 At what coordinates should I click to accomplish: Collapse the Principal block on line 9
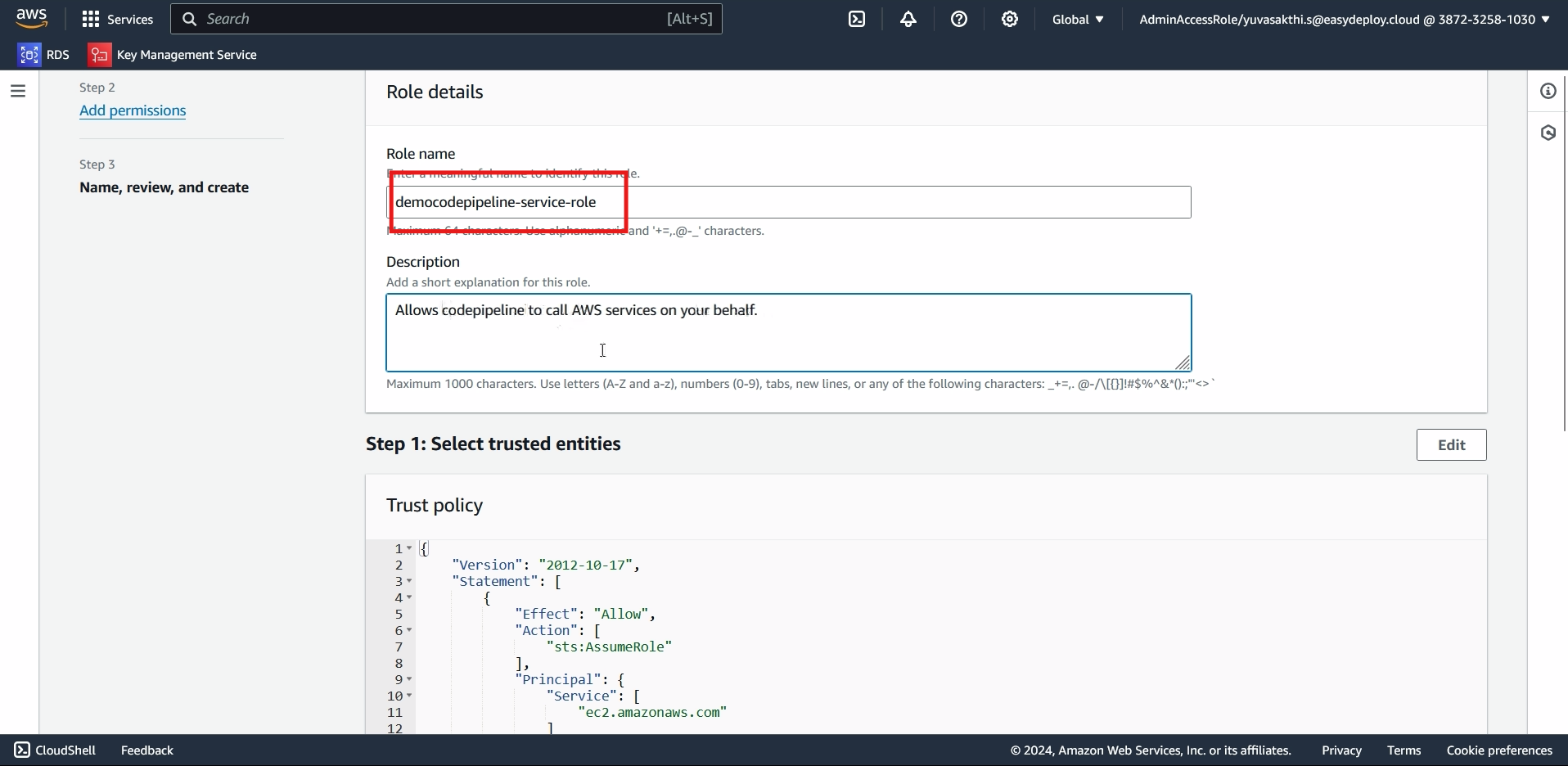coord(409,679)
